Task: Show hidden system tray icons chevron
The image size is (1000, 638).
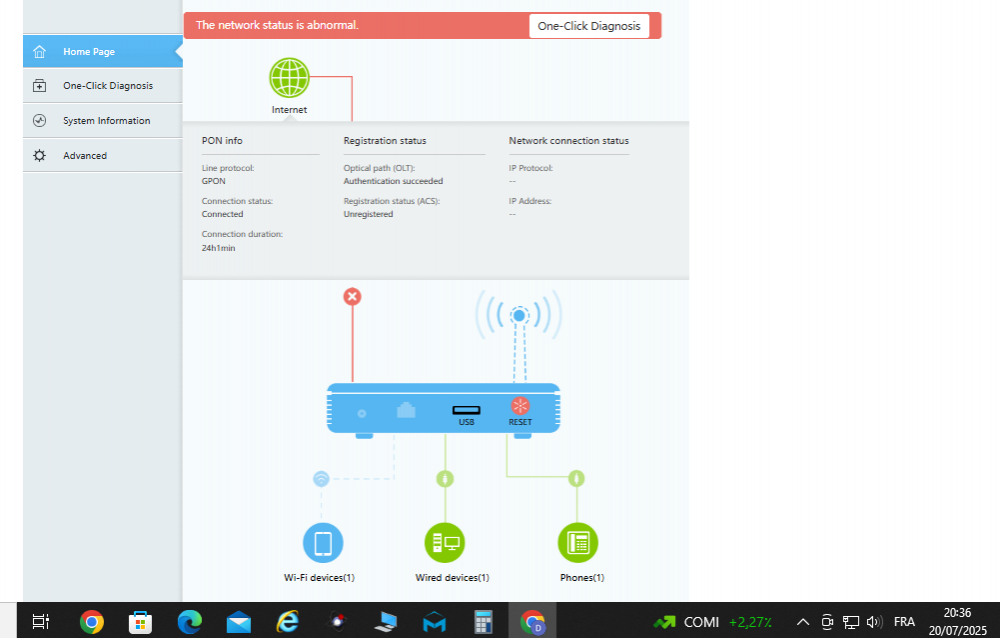Action: click(802, 622)
